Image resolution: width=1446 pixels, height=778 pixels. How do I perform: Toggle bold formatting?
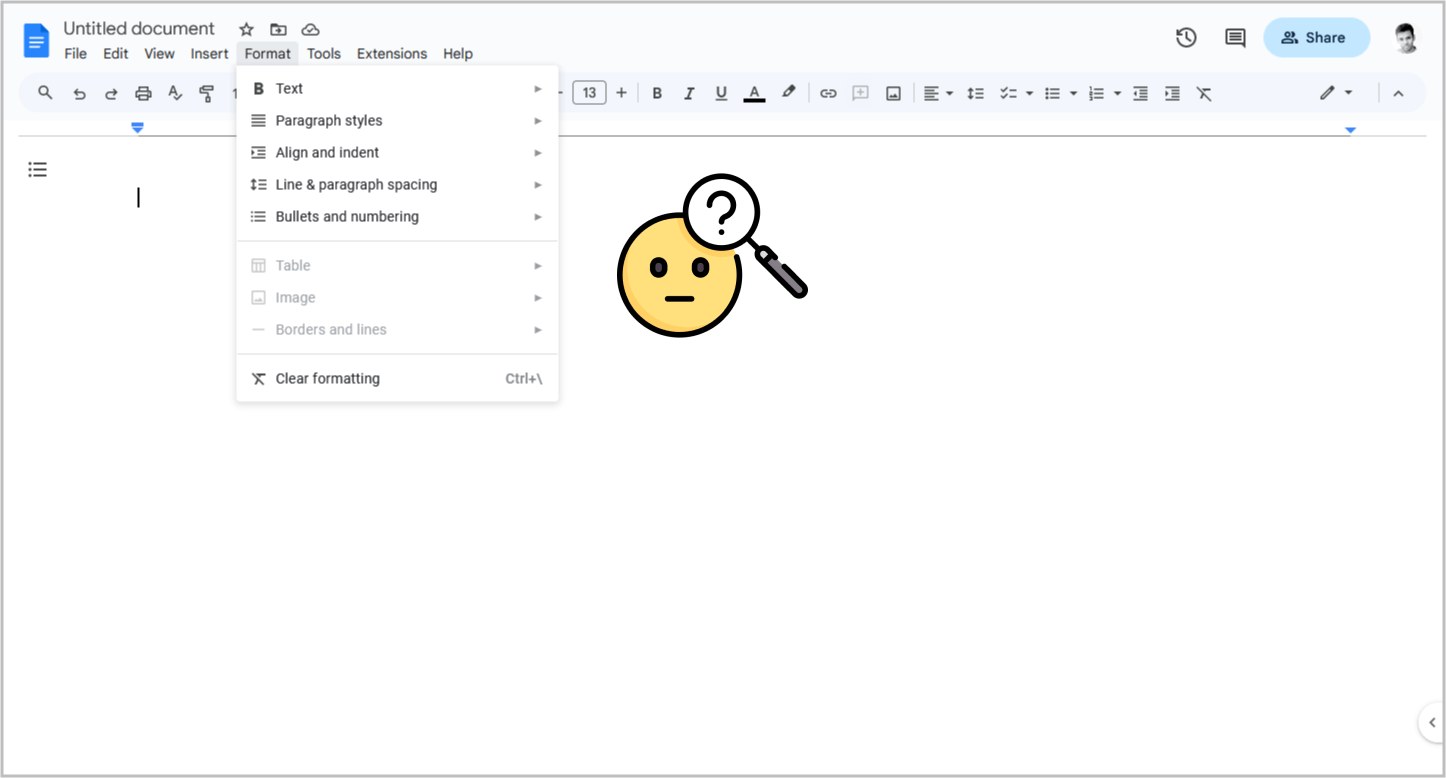(657, 92)
